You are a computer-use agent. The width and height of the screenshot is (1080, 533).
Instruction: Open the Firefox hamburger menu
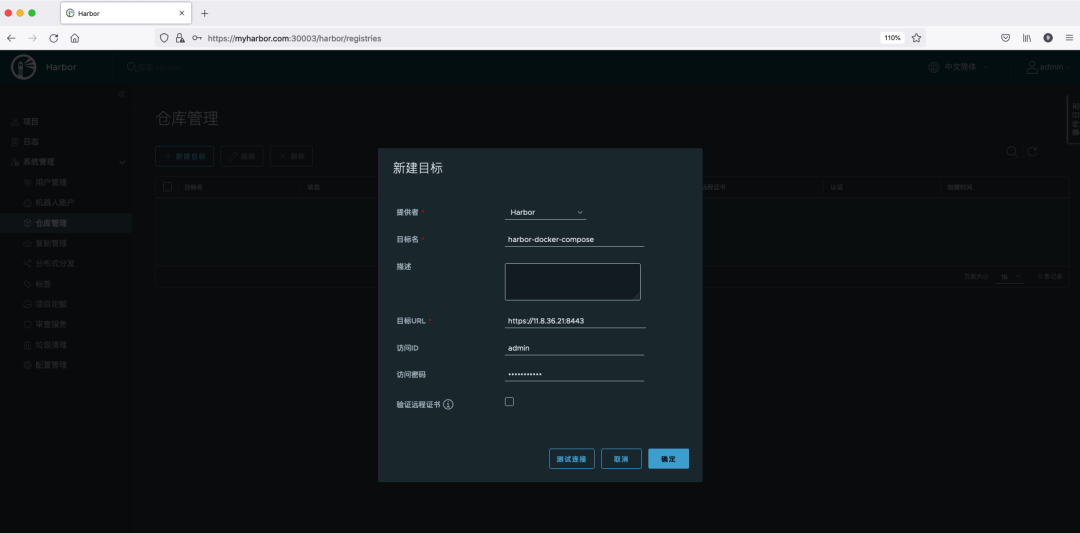(1069, 38)
